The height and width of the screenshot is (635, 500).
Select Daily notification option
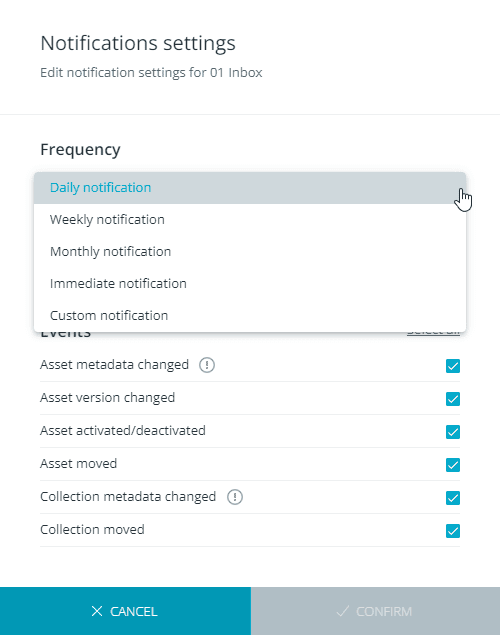[250, 188]
